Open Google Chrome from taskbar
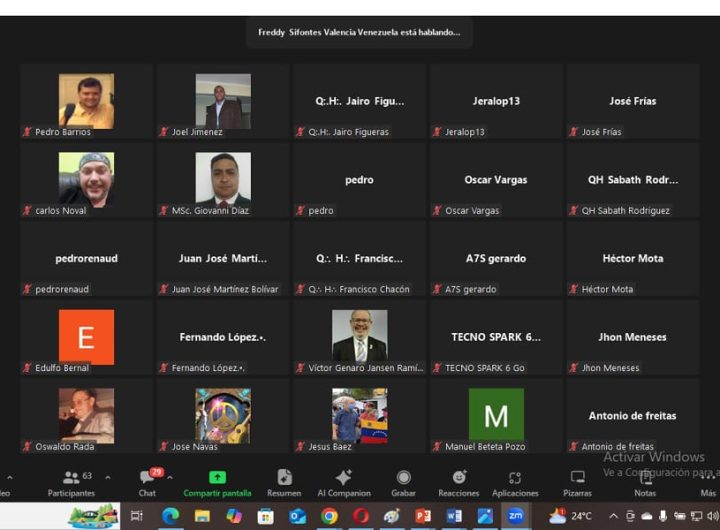The width and height of the screenshot is (720, 530). pos(329,516)
